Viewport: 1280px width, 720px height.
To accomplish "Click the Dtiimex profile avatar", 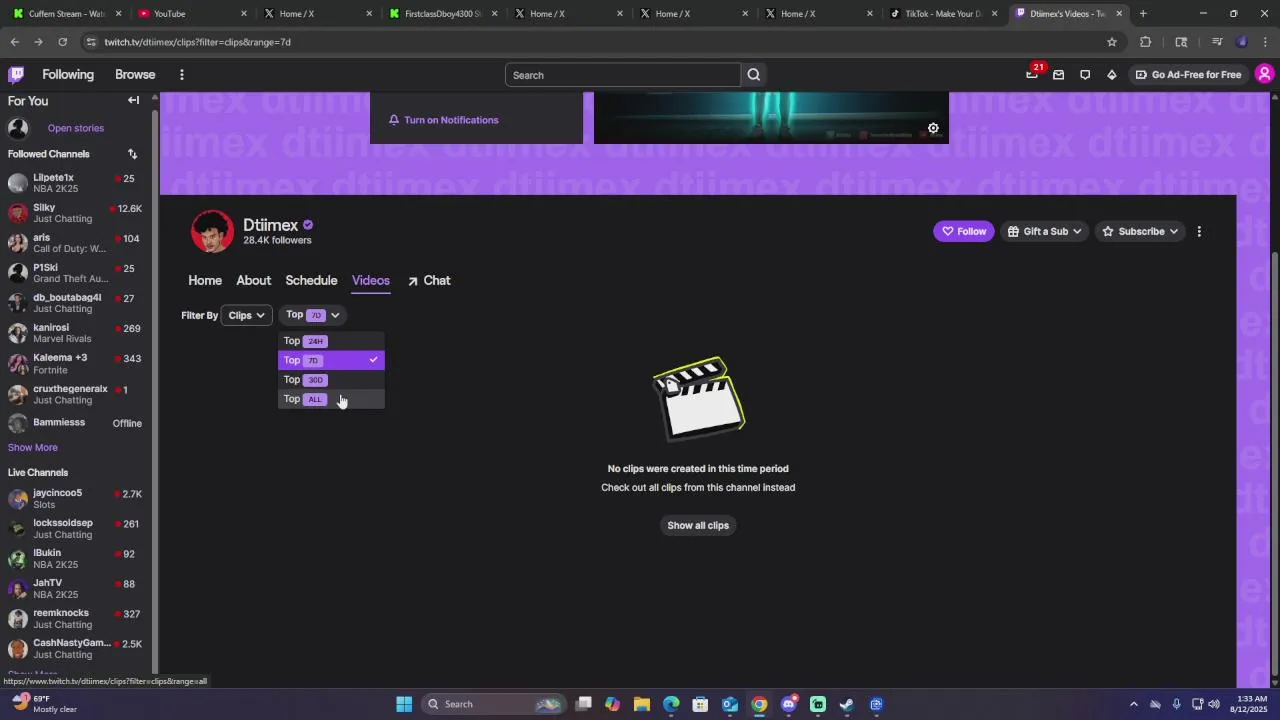I will point(212,231).
